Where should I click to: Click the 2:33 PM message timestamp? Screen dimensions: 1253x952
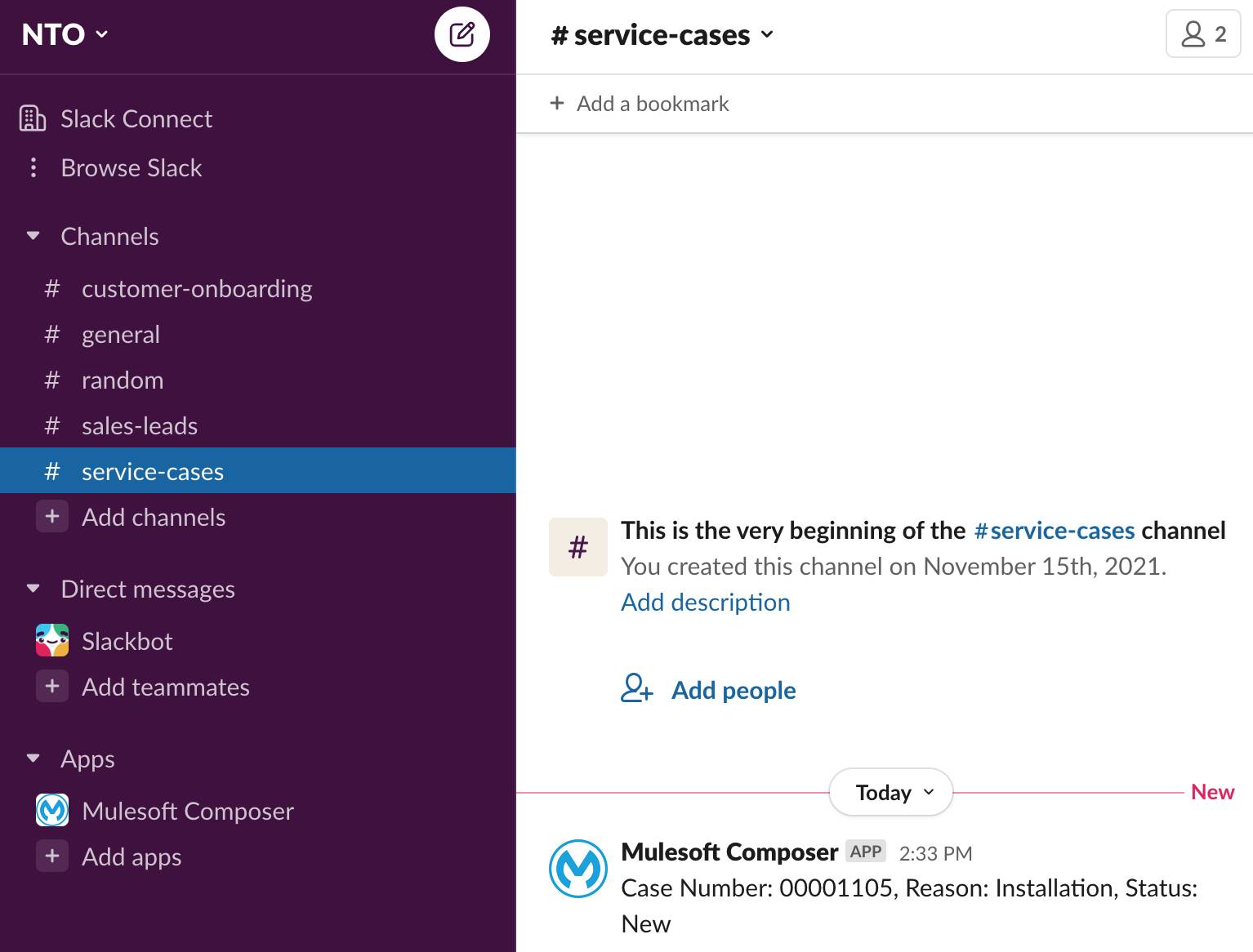click(x=935, y=854)
